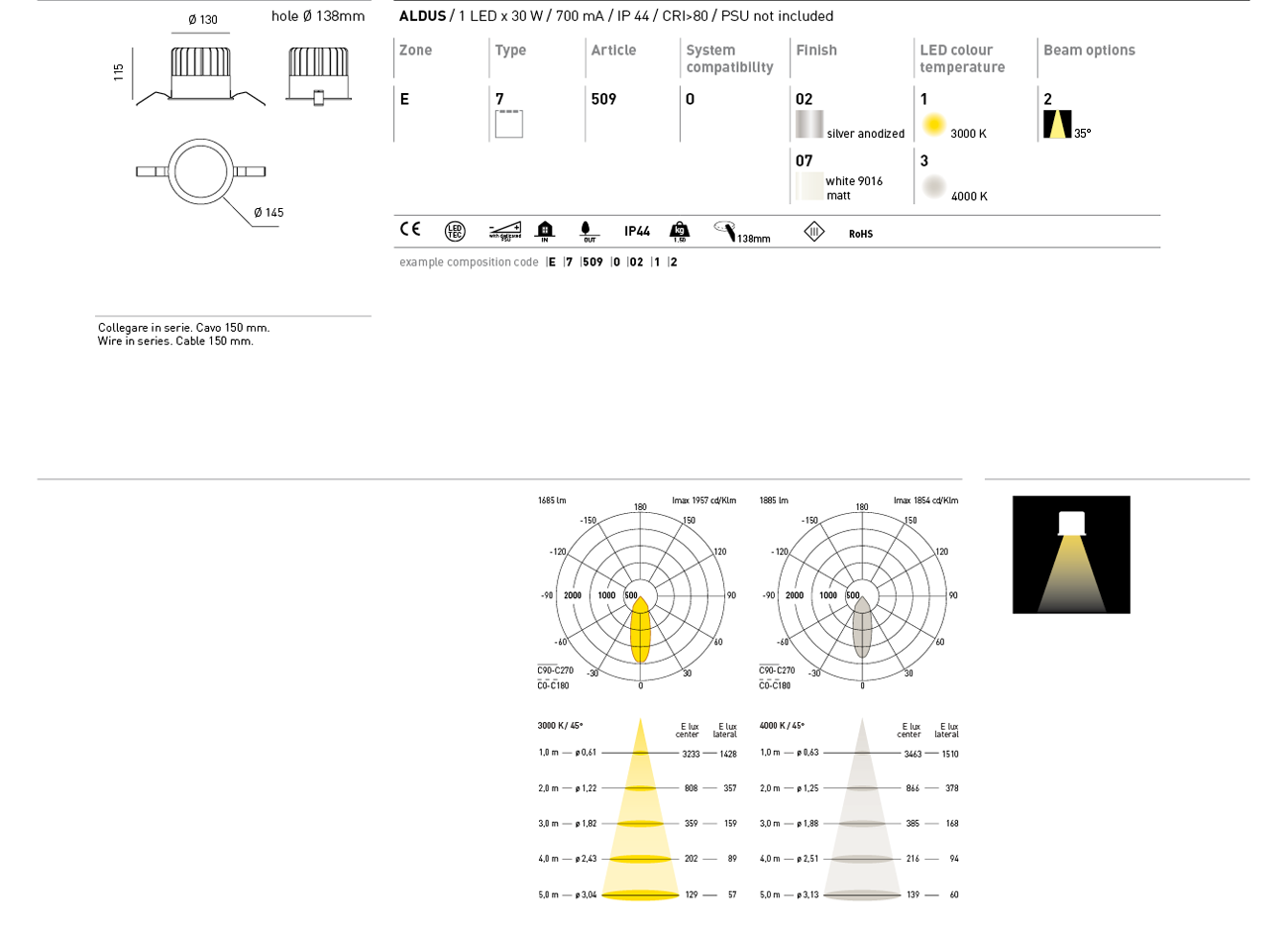Select the silver anodized finish swatch

(x=809, y=124)
